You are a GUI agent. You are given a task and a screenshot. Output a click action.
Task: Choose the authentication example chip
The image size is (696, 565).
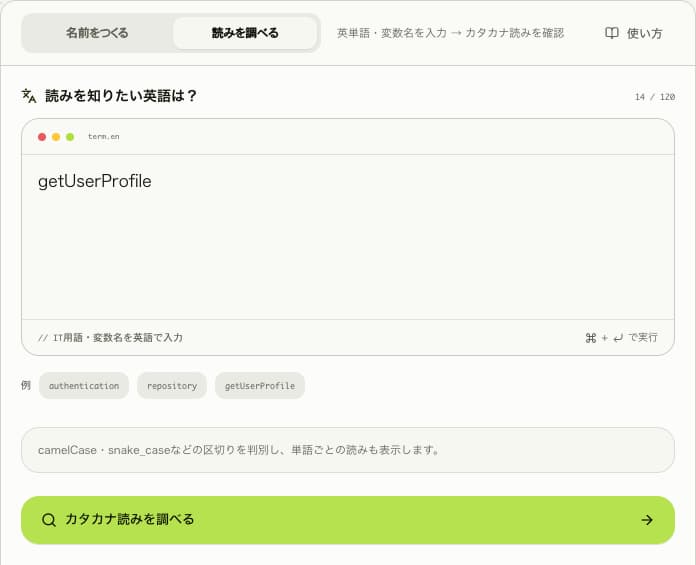click(x=84, y=386)
